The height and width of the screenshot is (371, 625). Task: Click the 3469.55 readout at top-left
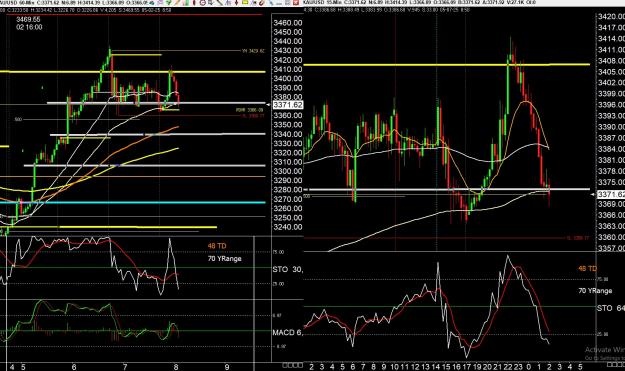tap(28, 20)
